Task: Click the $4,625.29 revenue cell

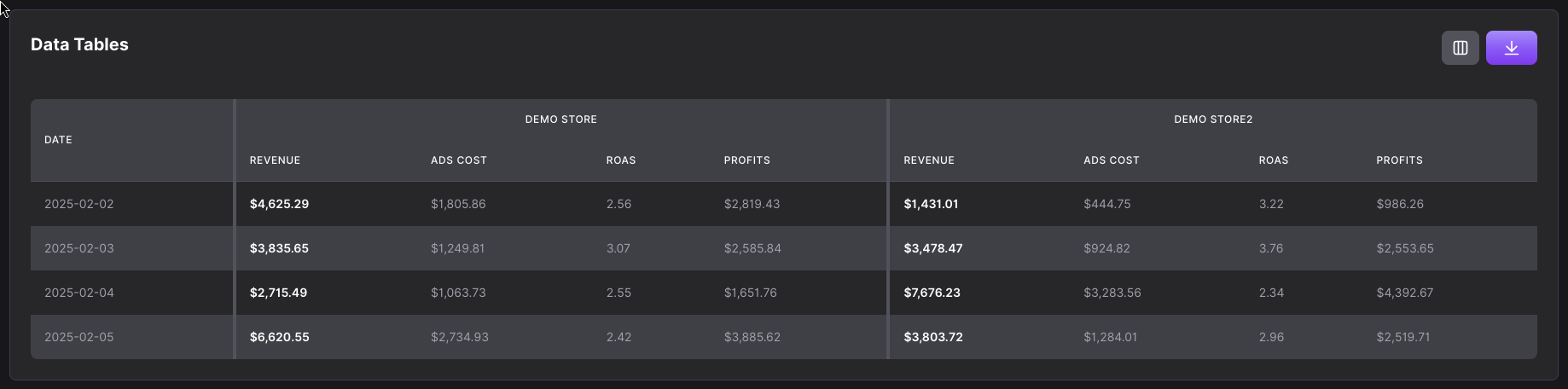Action: [x=279, y=204]
